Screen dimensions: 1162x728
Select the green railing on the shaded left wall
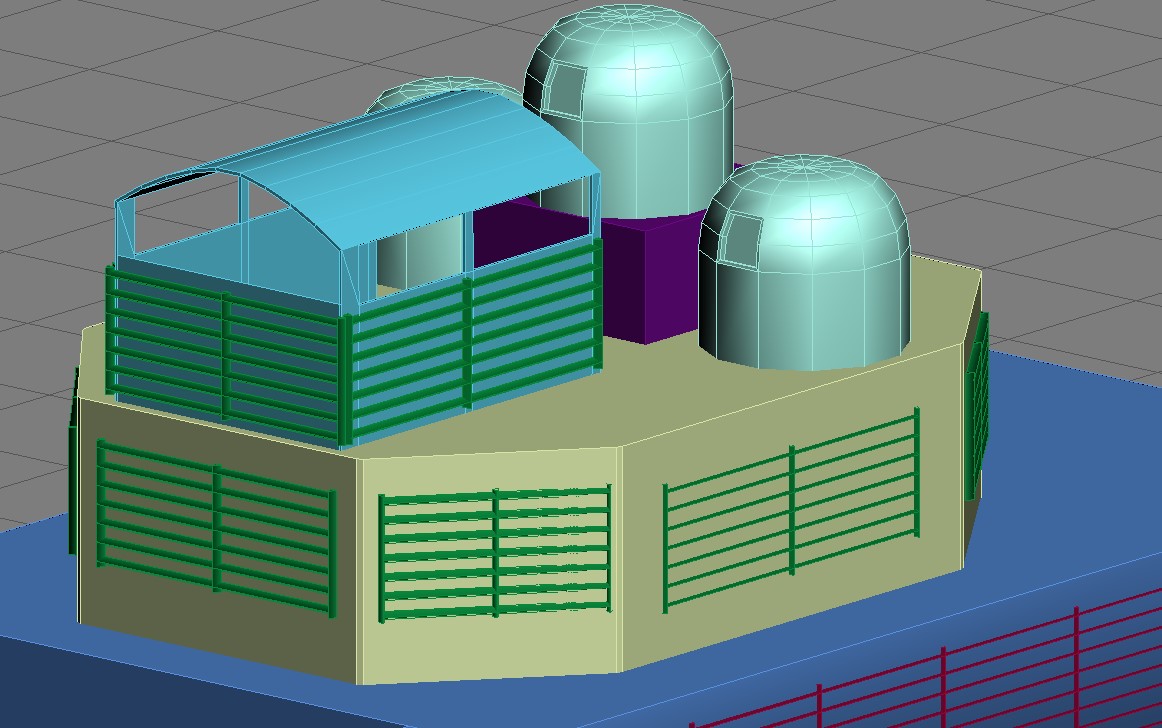216,528
